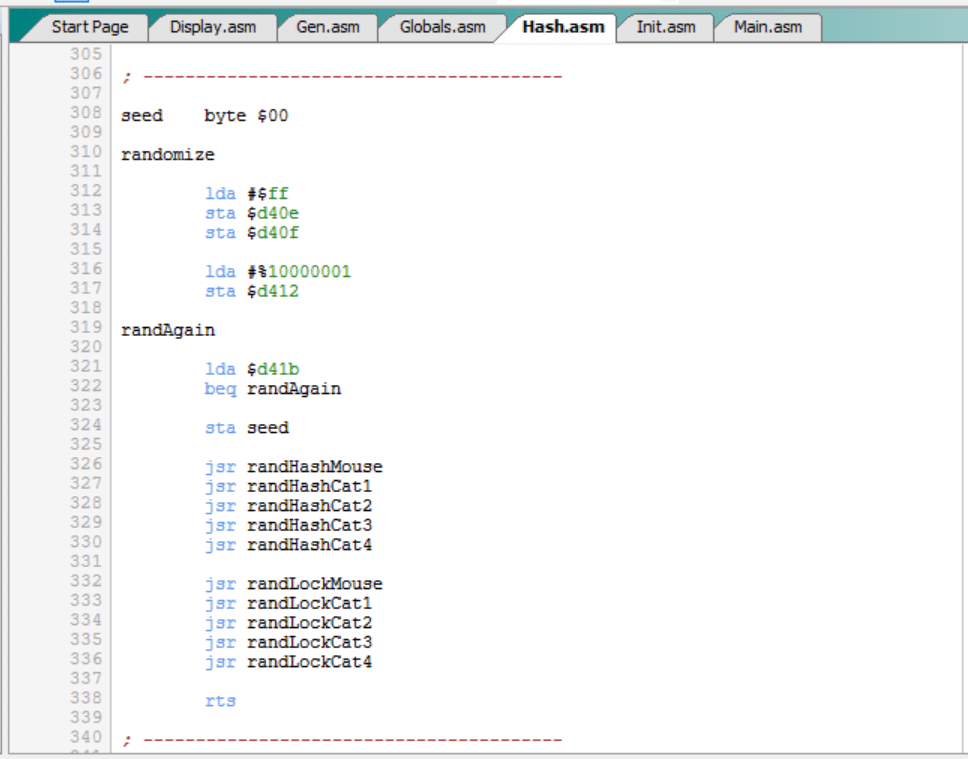The image size is (968, 759).
Task: Select the Gen.asm tab
Action: pyautogui.click(x=327, y=27)
